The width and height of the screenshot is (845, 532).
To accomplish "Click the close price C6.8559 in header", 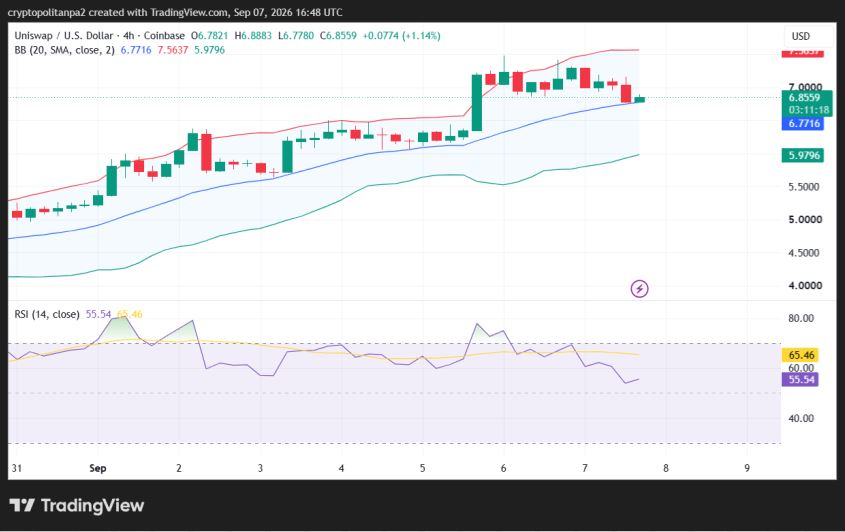I will 338,36.
